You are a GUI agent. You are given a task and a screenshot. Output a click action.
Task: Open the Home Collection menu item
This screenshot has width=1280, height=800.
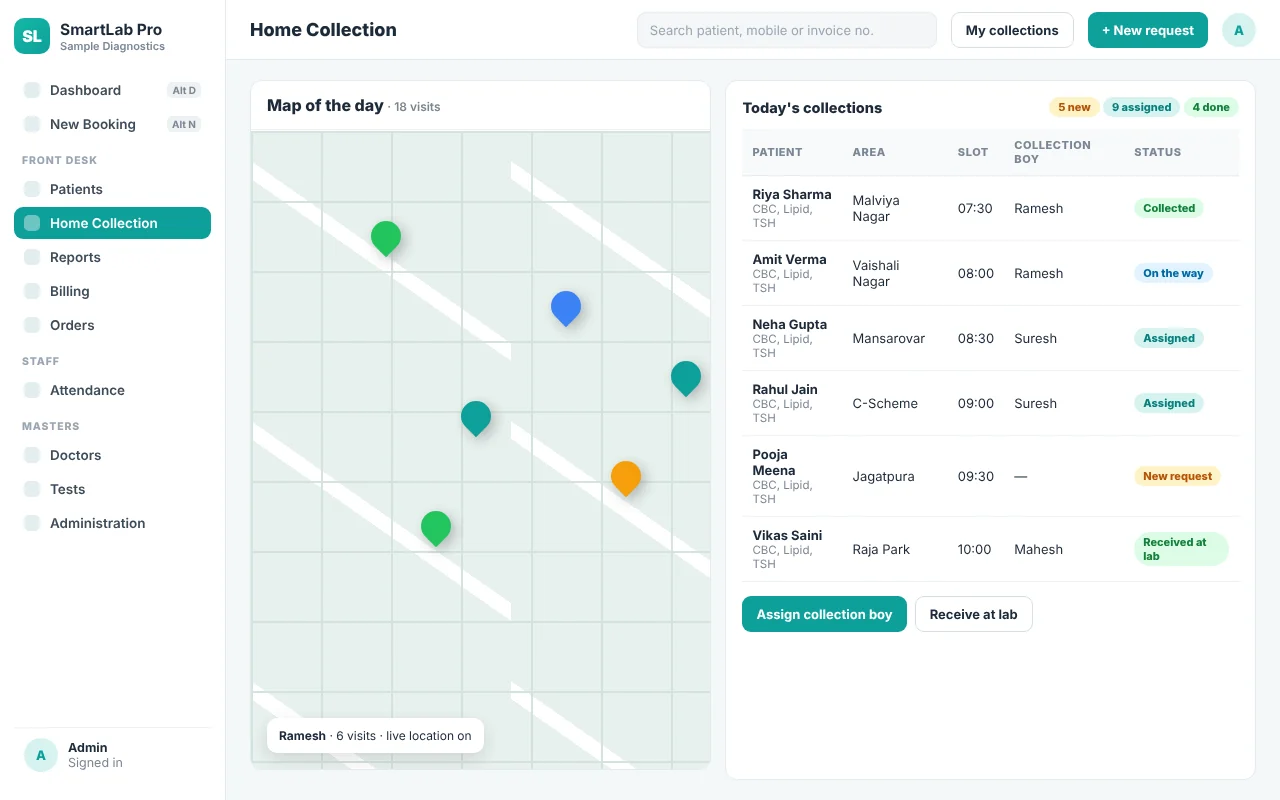[x=112, y=223]
